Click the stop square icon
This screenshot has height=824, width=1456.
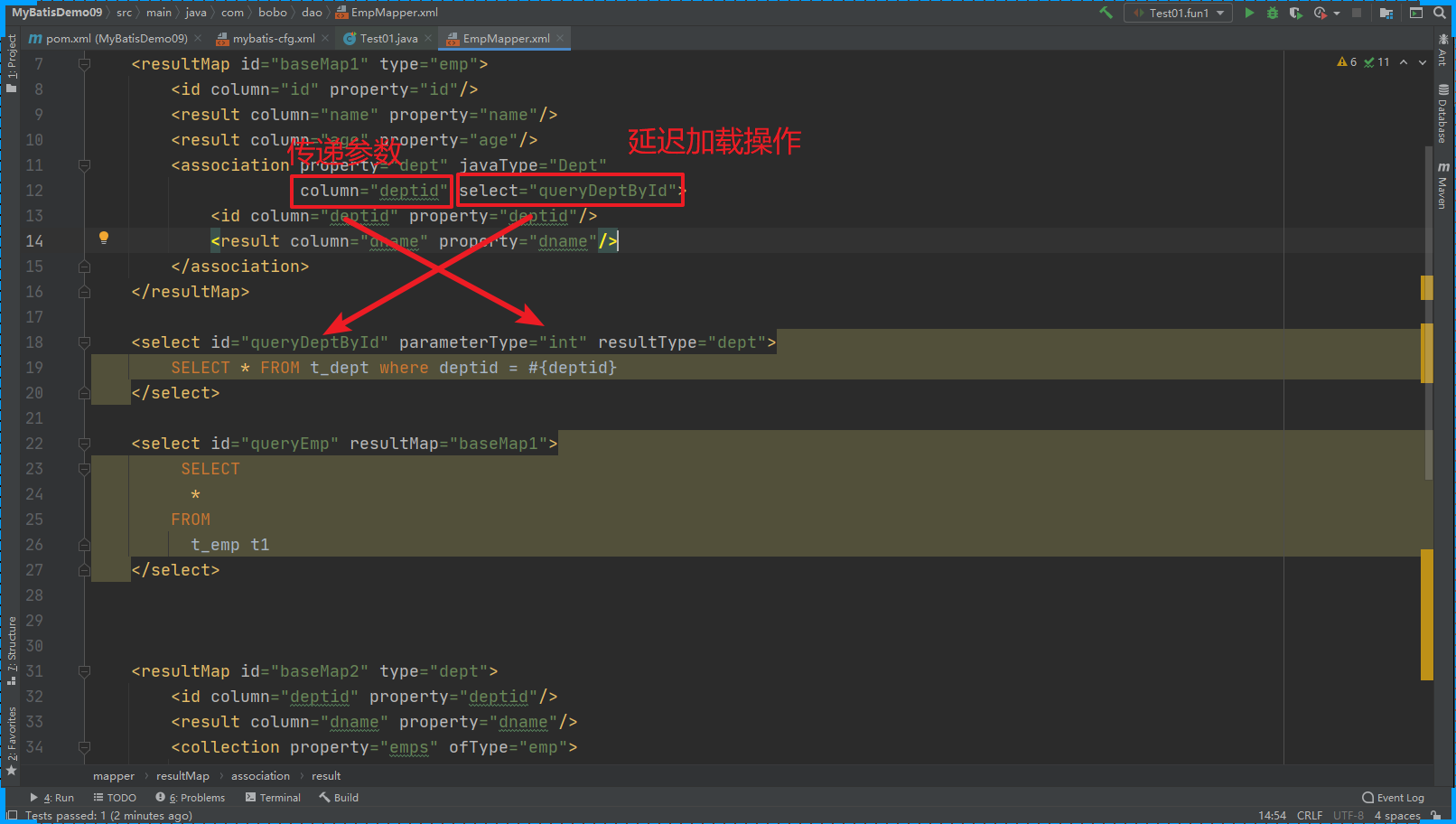click(x=1357, y=13)
